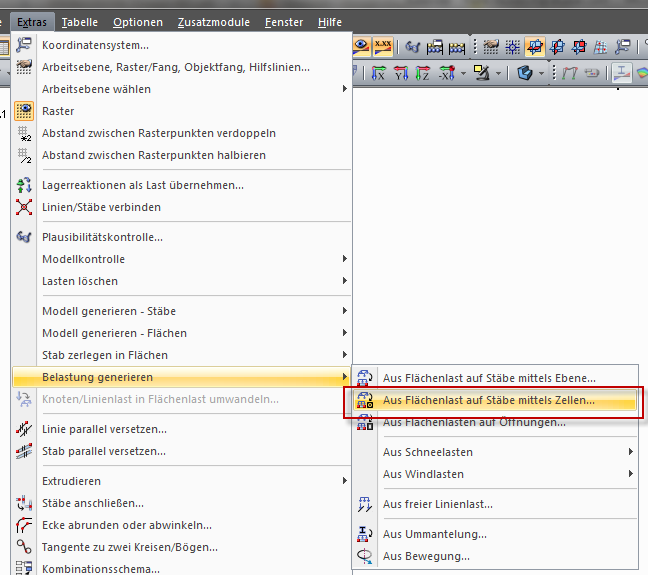This screenshot has height=575, width=648.
Task: Run Plausibilitätskontrolle... from menu
Action: point(182,237)
